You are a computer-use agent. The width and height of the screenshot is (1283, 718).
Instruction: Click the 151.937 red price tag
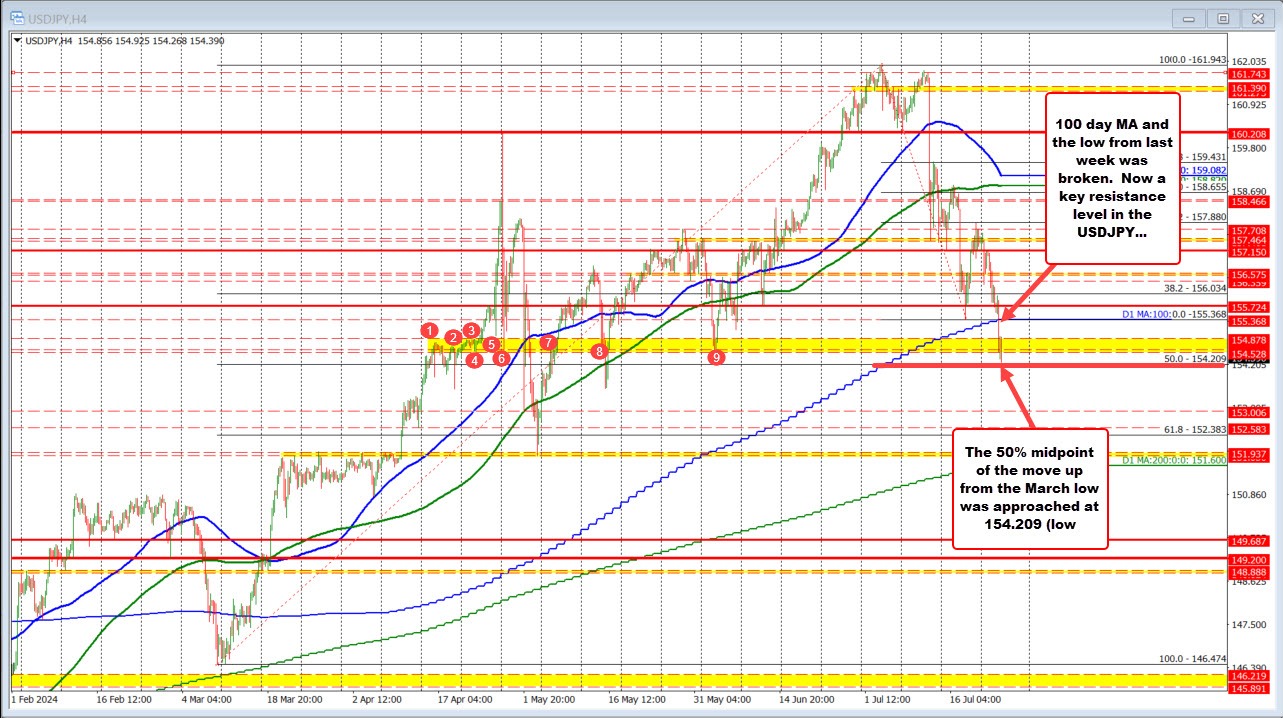[1249, 454]
